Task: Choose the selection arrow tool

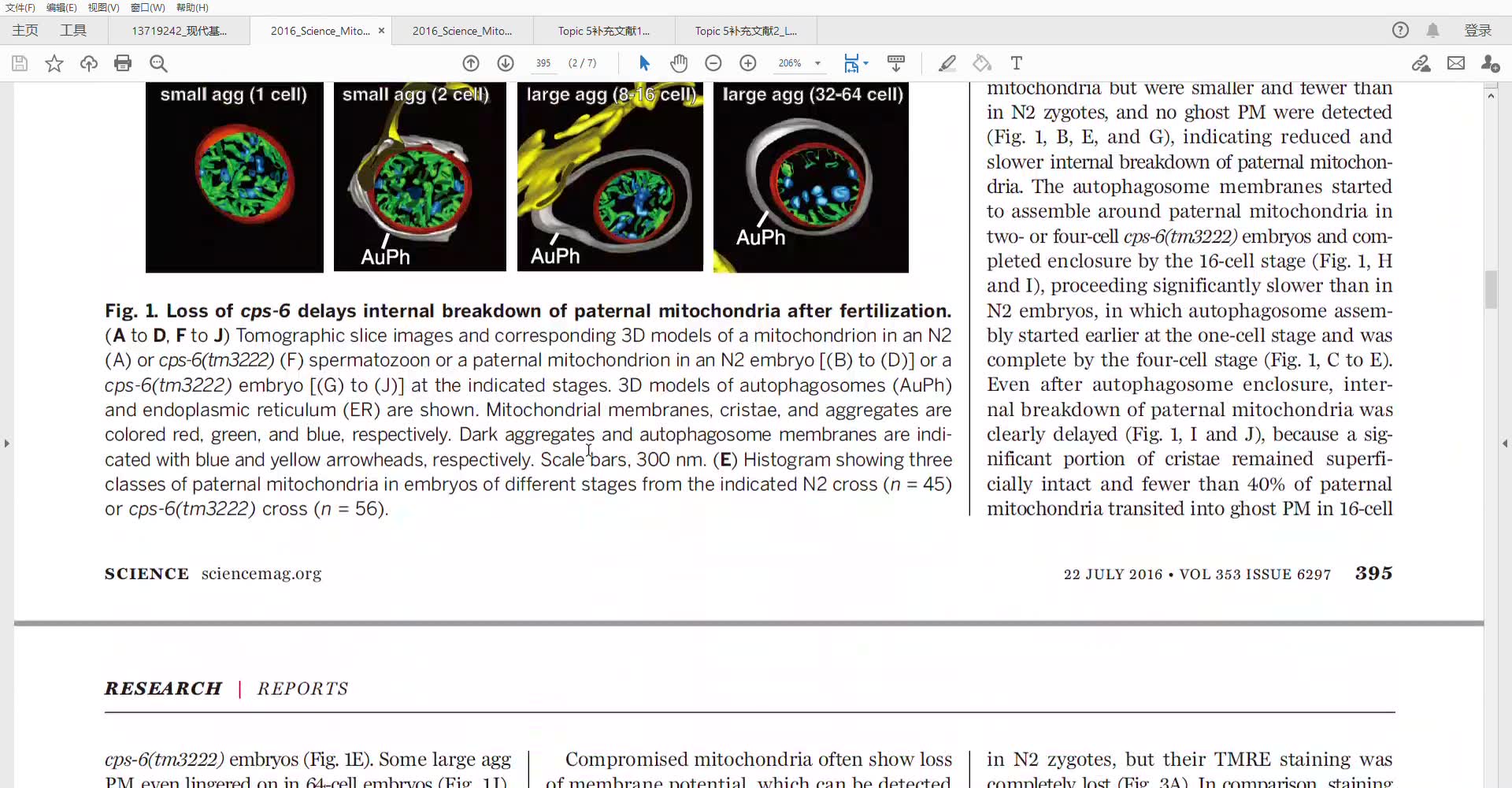Action: [644, 63]
